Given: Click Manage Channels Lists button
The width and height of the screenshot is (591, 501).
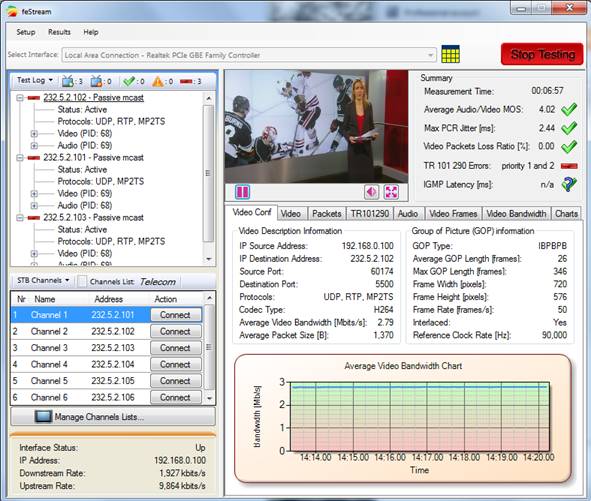Looking at the screenshot, I should [x=113, y=417].
